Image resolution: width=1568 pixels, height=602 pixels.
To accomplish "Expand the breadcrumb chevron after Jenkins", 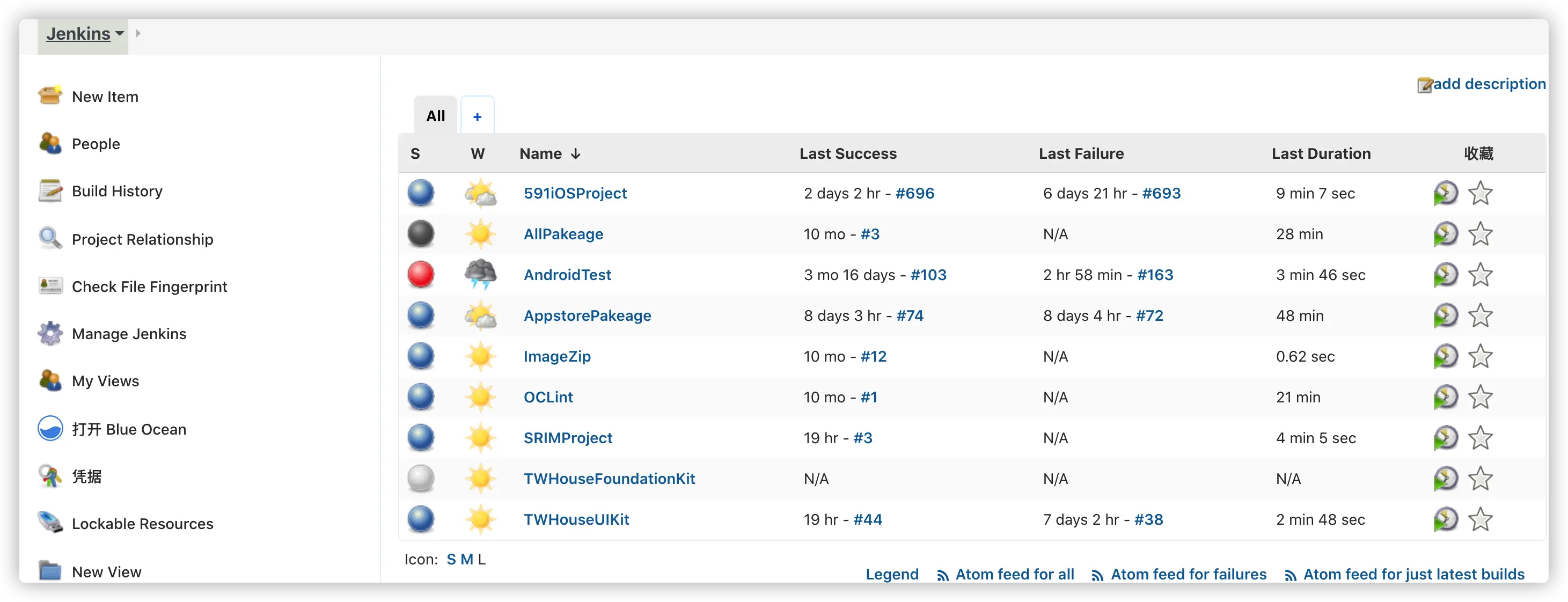I will coord(138,33).
